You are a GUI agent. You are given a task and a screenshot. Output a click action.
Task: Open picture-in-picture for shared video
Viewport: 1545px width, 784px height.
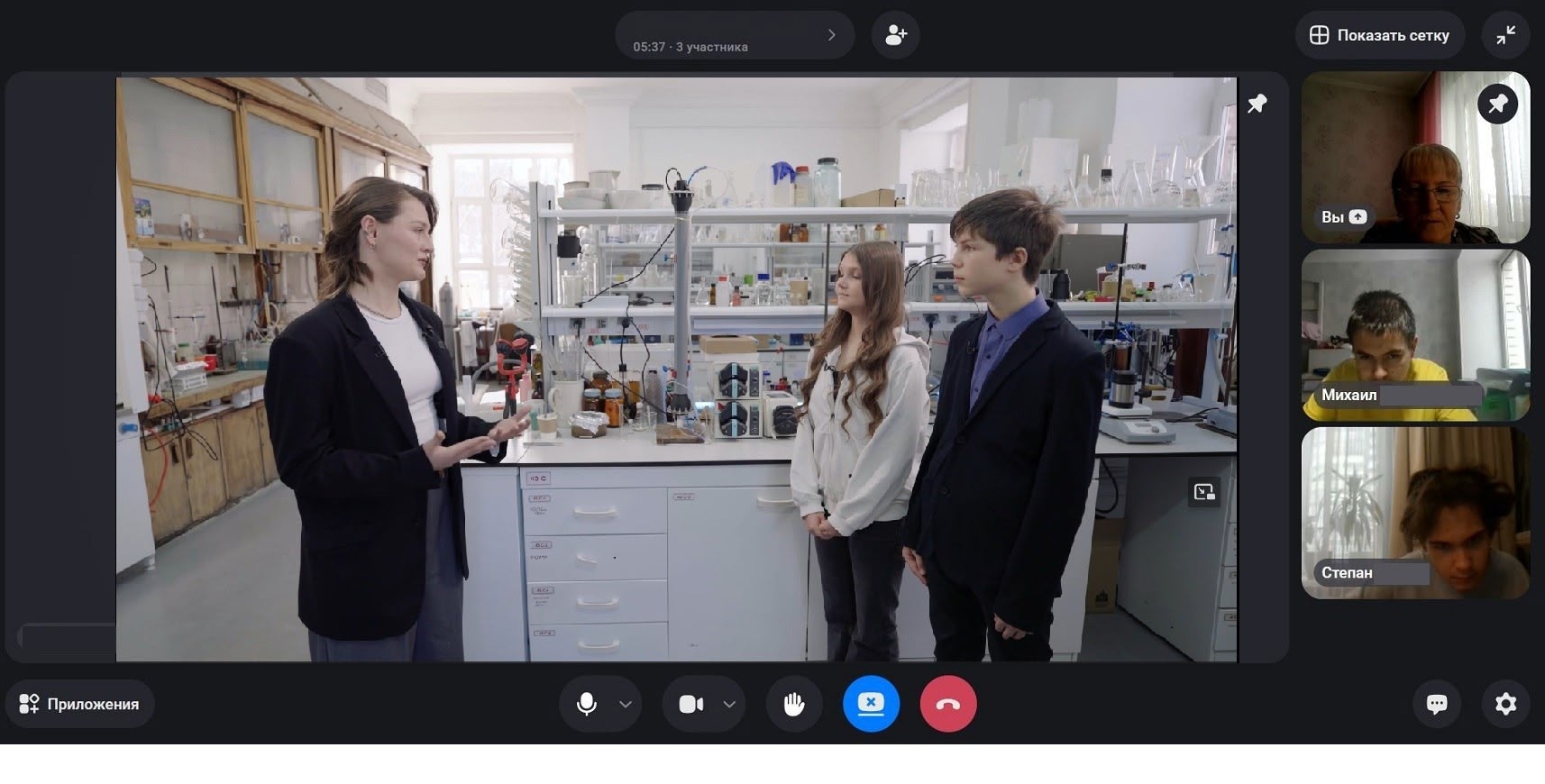[x=1204, y=491]
